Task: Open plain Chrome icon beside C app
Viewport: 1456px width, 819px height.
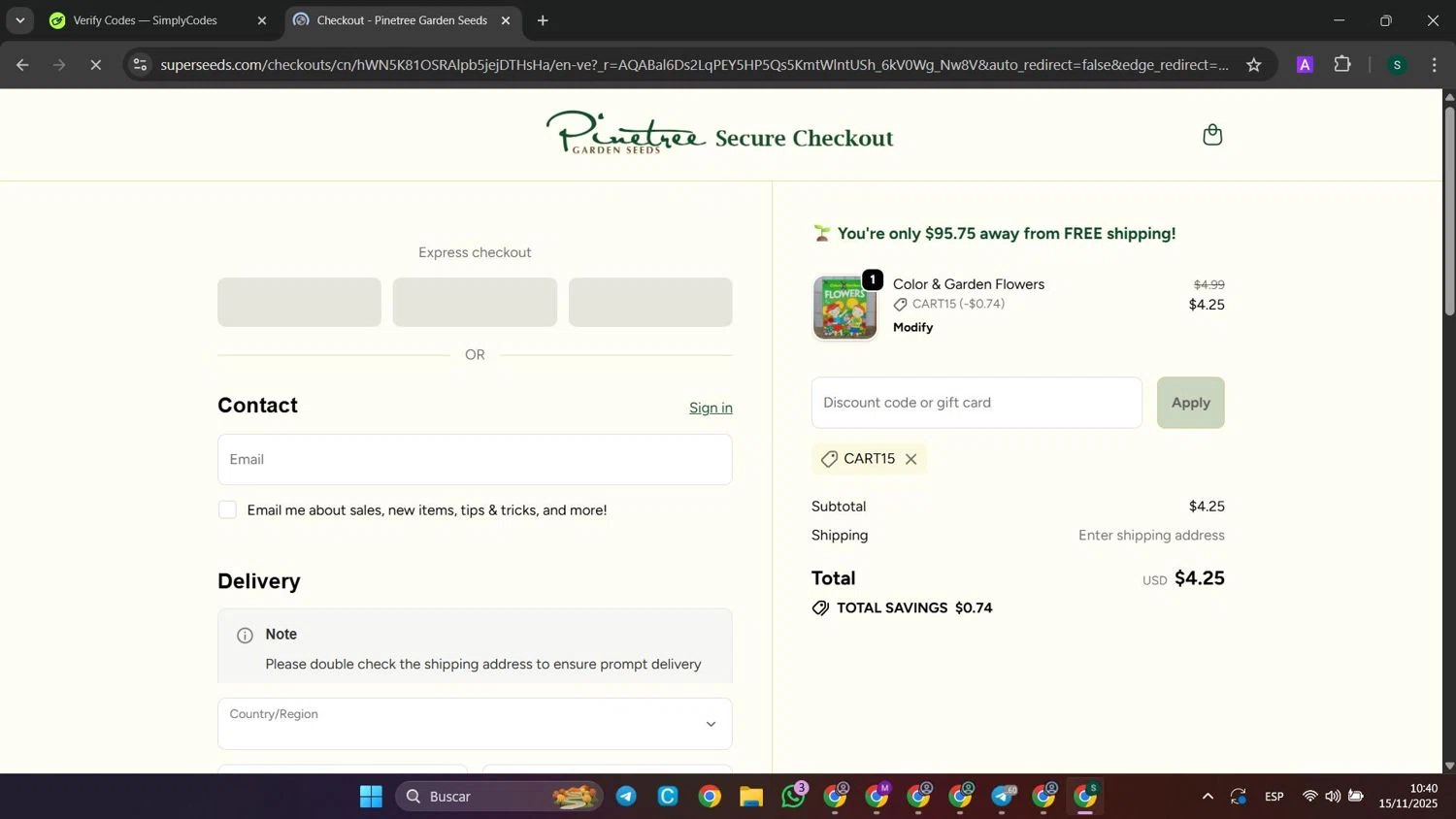Action: [x=710, y=797]
